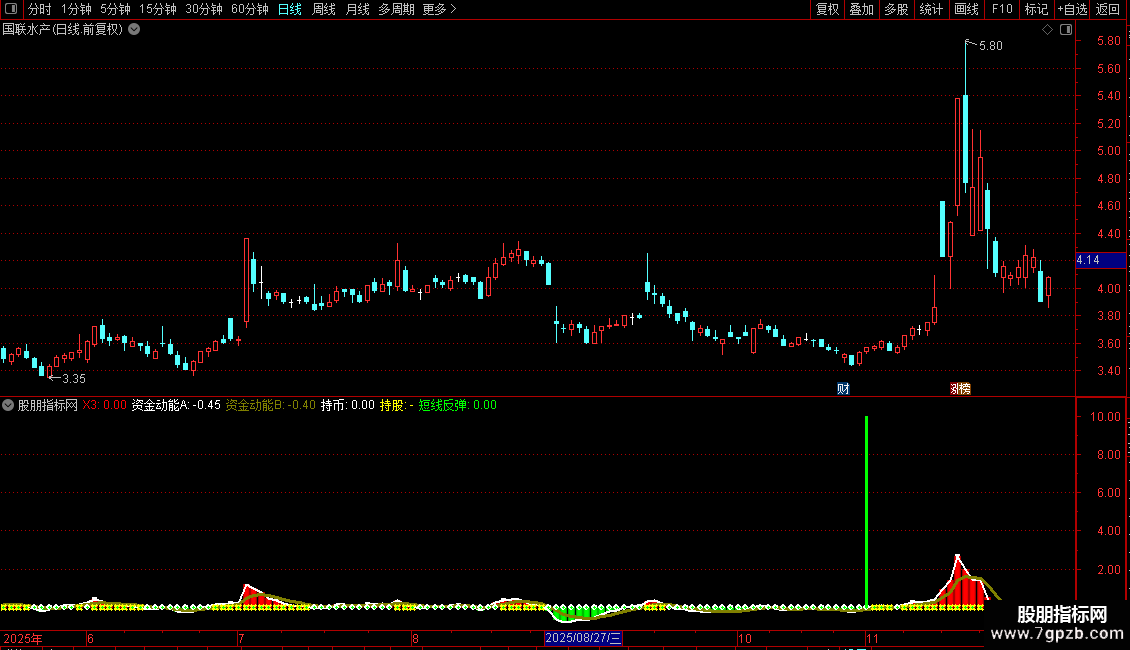Click the X3: 0.00 indicator value
The image size is (1130, 650).
pos(104,405)
